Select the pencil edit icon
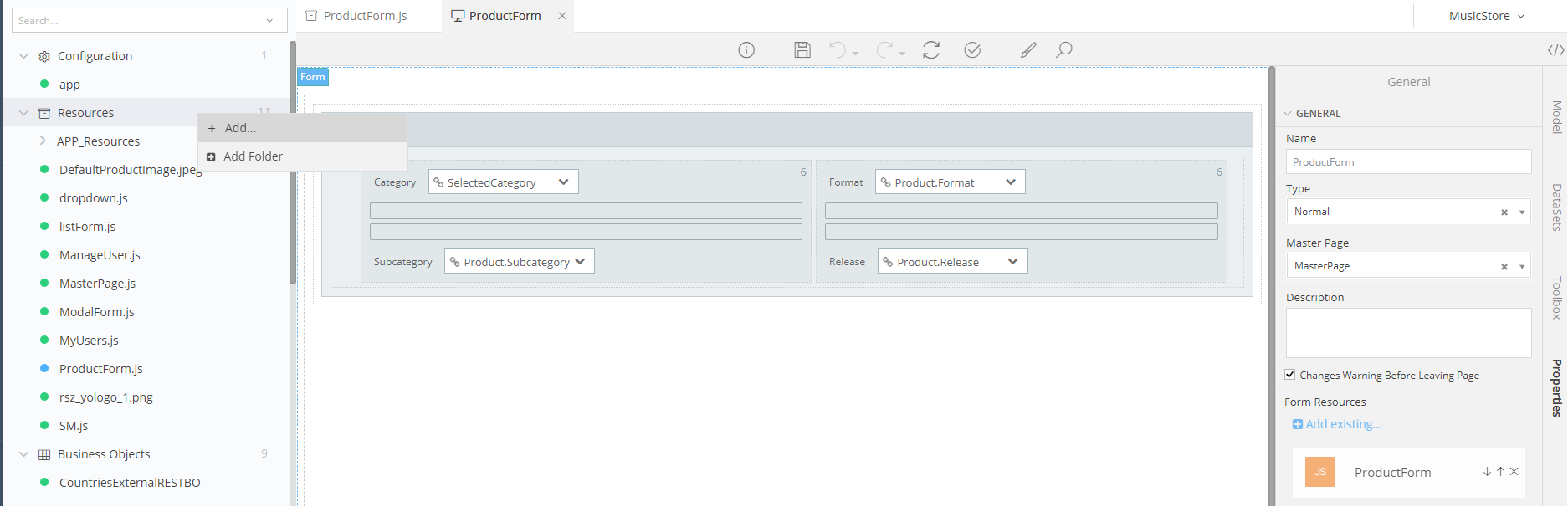 click(1028, 50)
